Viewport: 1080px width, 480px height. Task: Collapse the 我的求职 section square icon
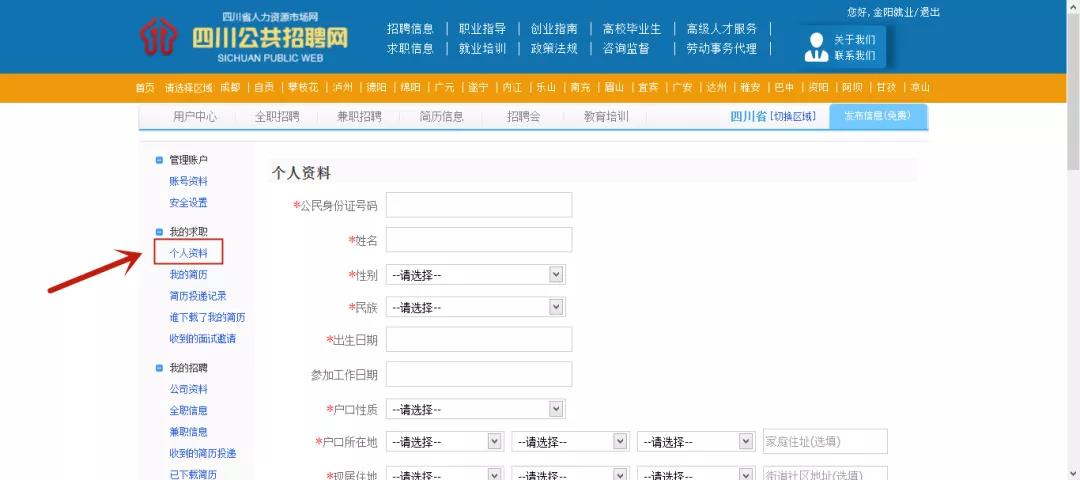coord(159,232)
